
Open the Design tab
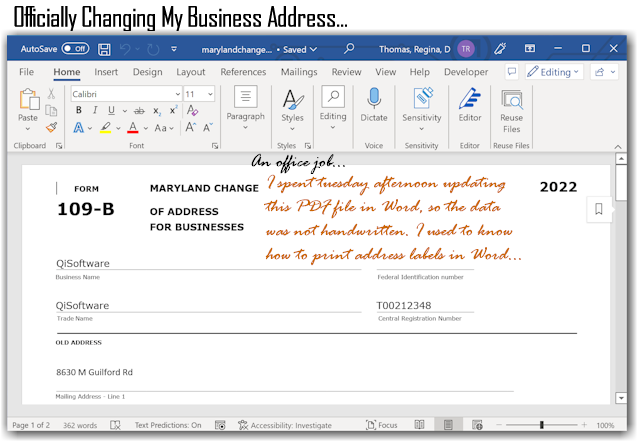(x=148, y=72)
